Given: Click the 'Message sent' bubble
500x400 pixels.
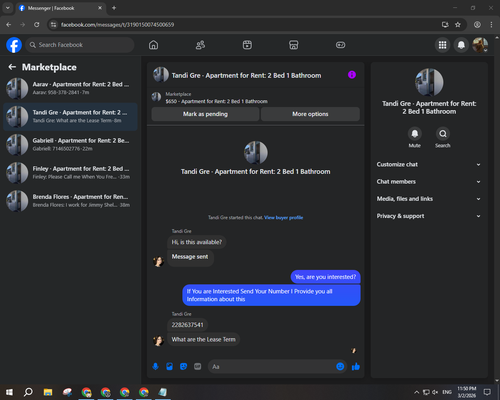Looking at the screenshot, I should (x=190, y=257).
